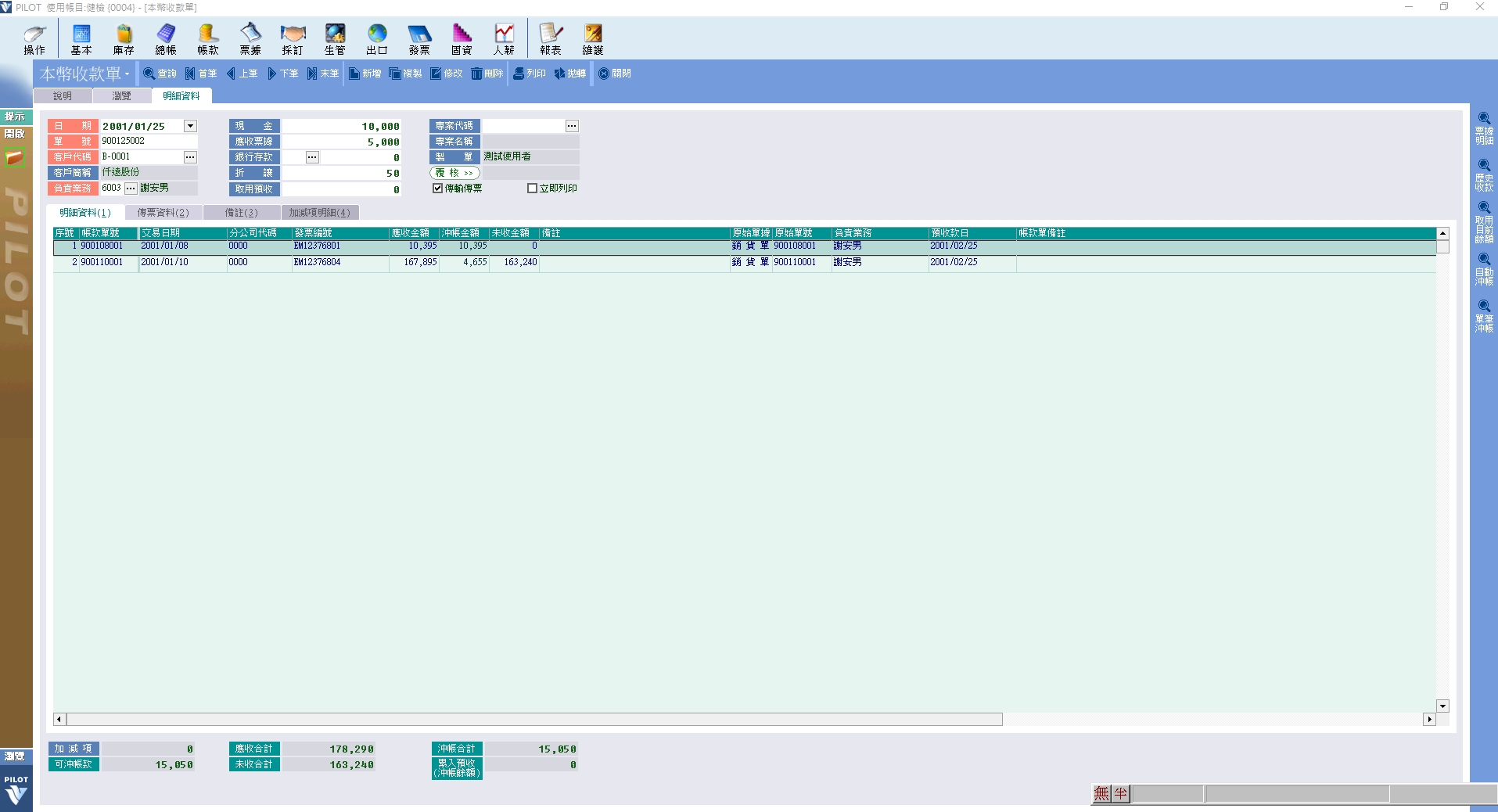
Task: Click the 列印 print toolbar icon
Action: 529,74
